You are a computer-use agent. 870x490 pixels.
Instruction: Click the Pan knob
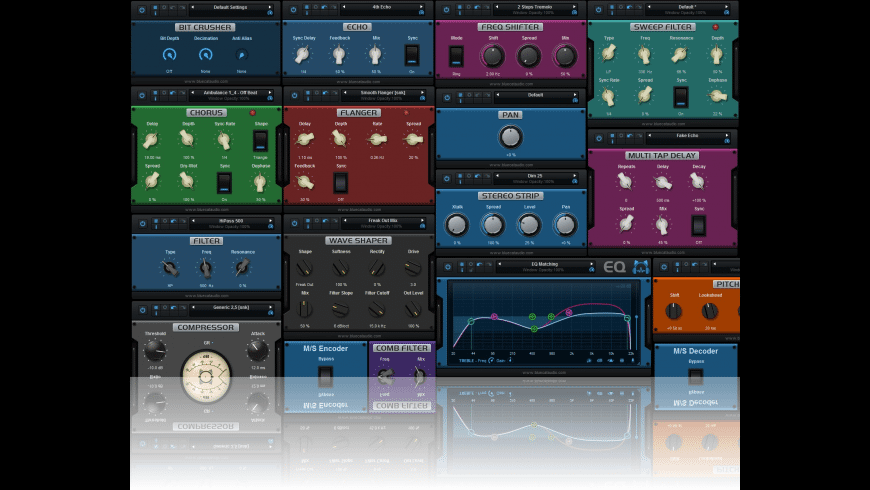510,137
